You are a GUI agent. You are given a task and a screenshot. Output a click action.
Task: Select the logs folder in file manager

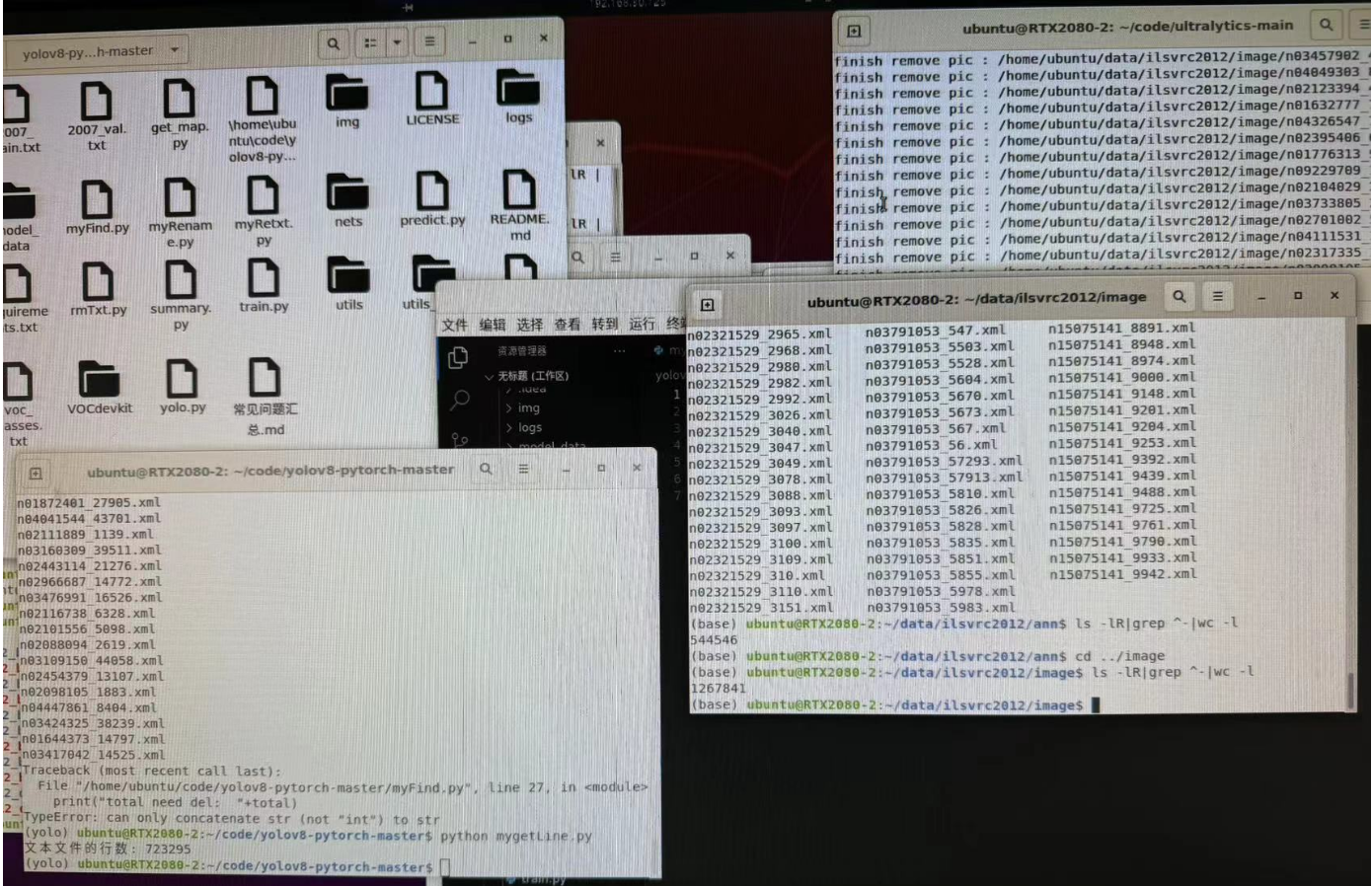tap(518, 97)
